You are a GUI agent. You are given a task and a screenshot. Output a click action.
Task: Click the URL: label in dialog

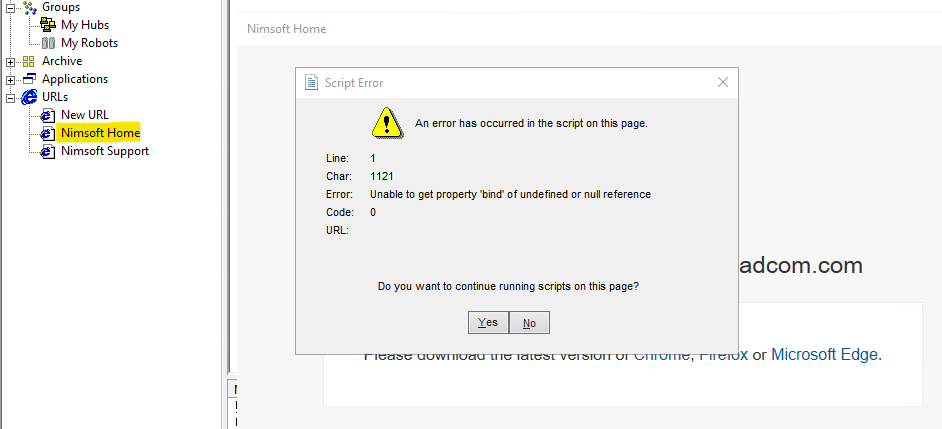click(x=337, y=230)
